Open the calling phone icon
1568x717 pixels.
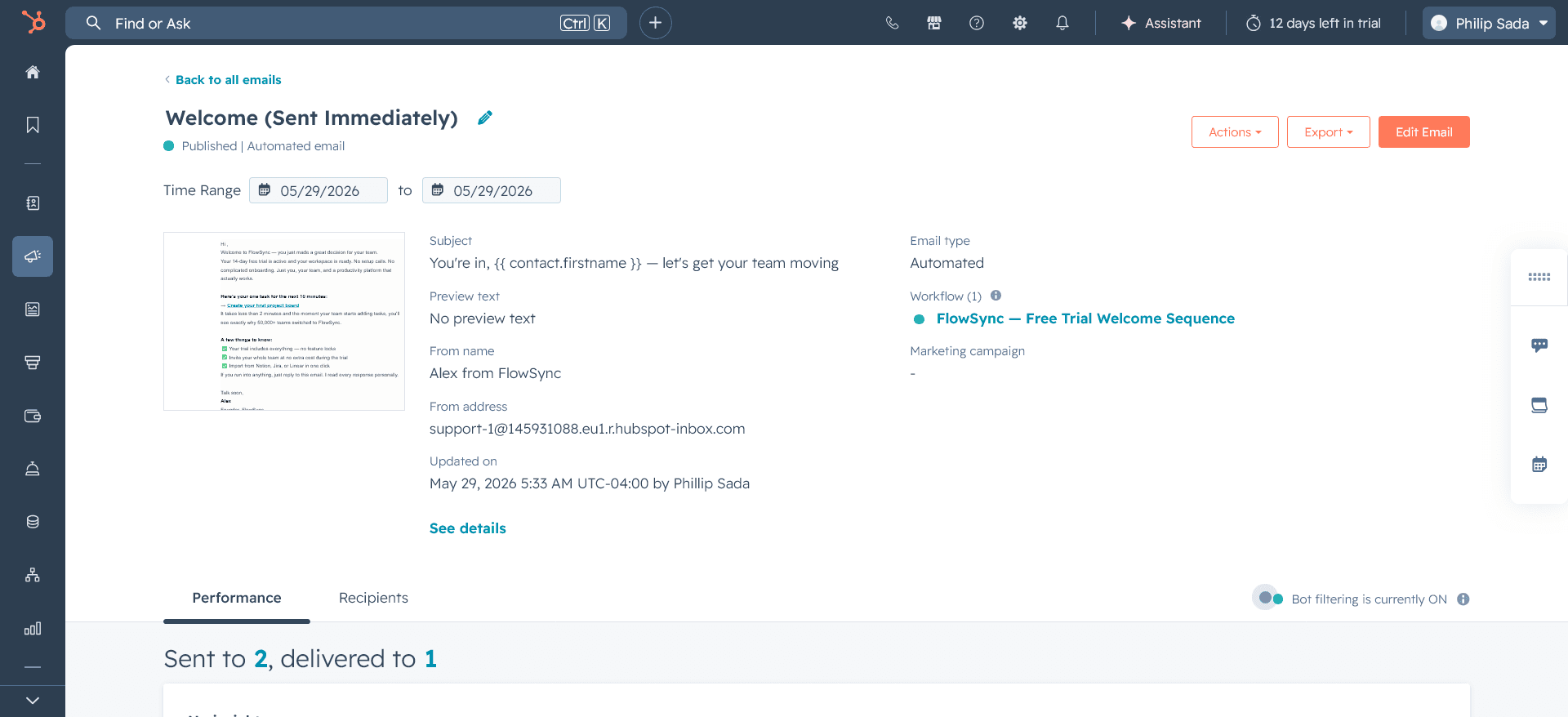pos(892,23)
